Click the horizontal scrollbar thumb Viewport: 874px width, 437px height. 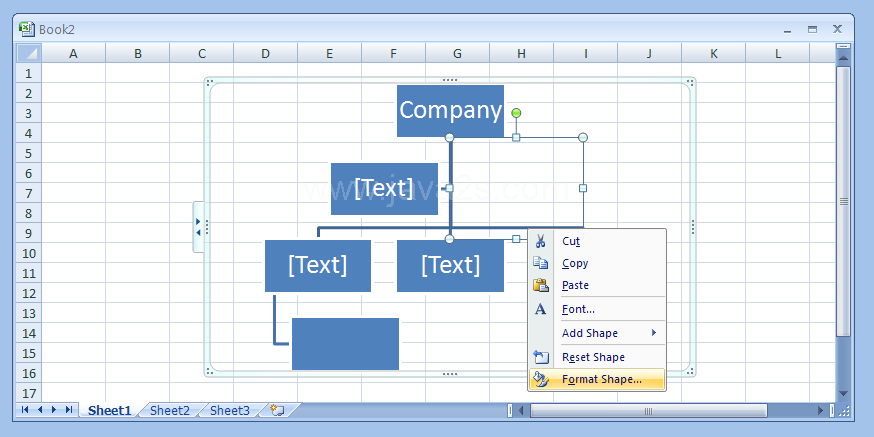pyautogui.click(x=648, y=411)
